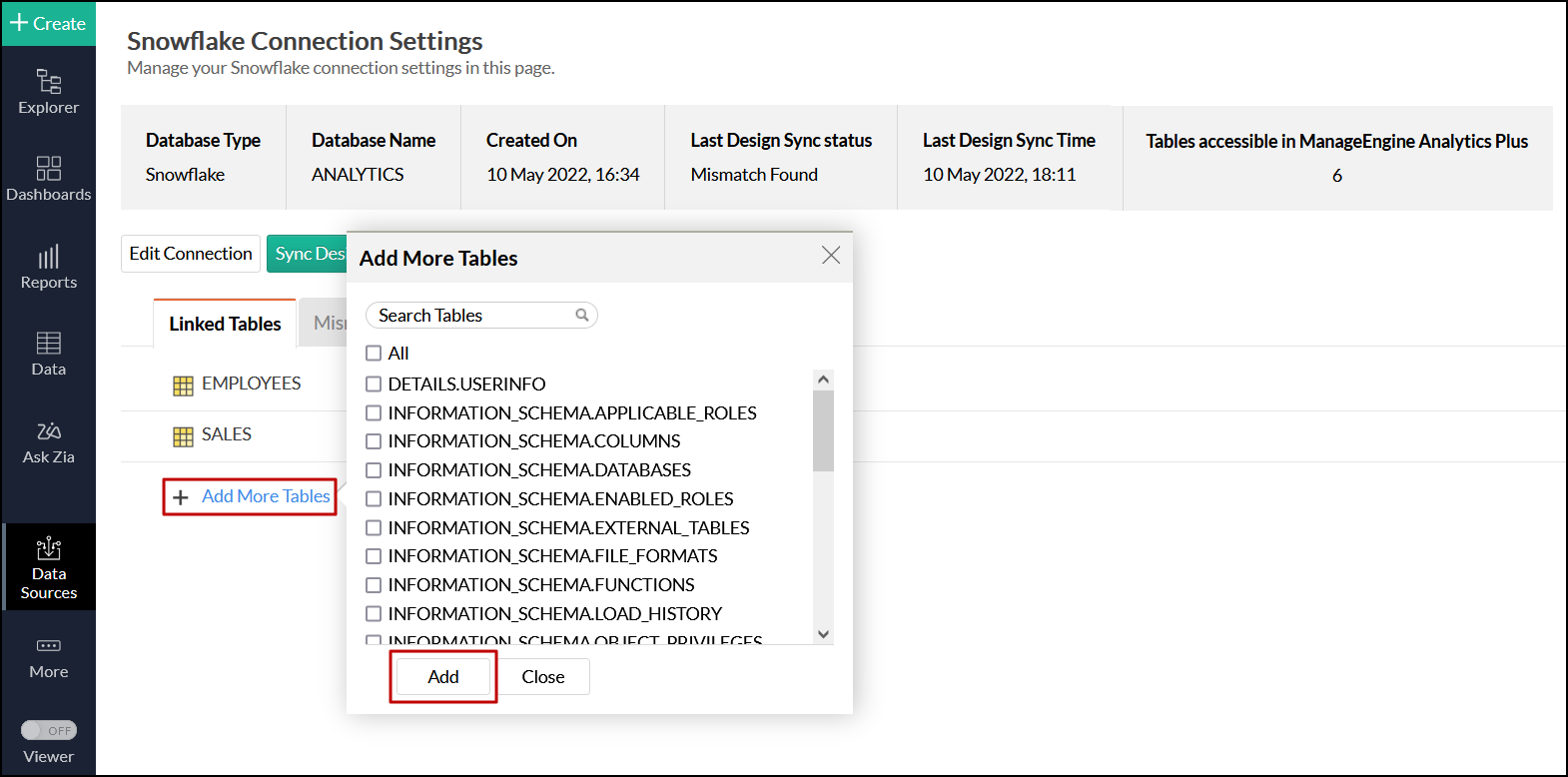This screenshot has height=777, width=1568.
Task: Open the Data section icon
Action: click(x=48, y=344)
